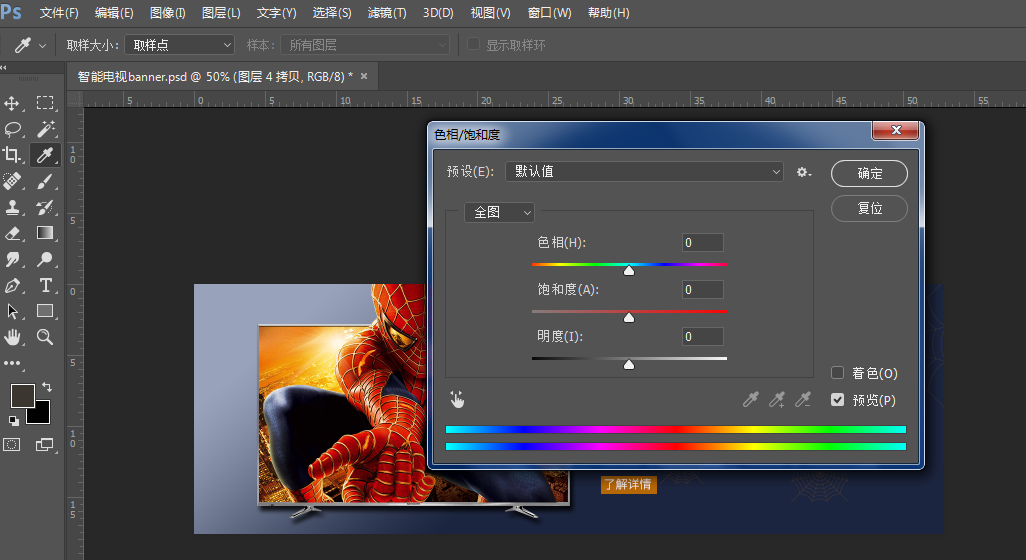Open the 选择(S) menu

(332, 12)
